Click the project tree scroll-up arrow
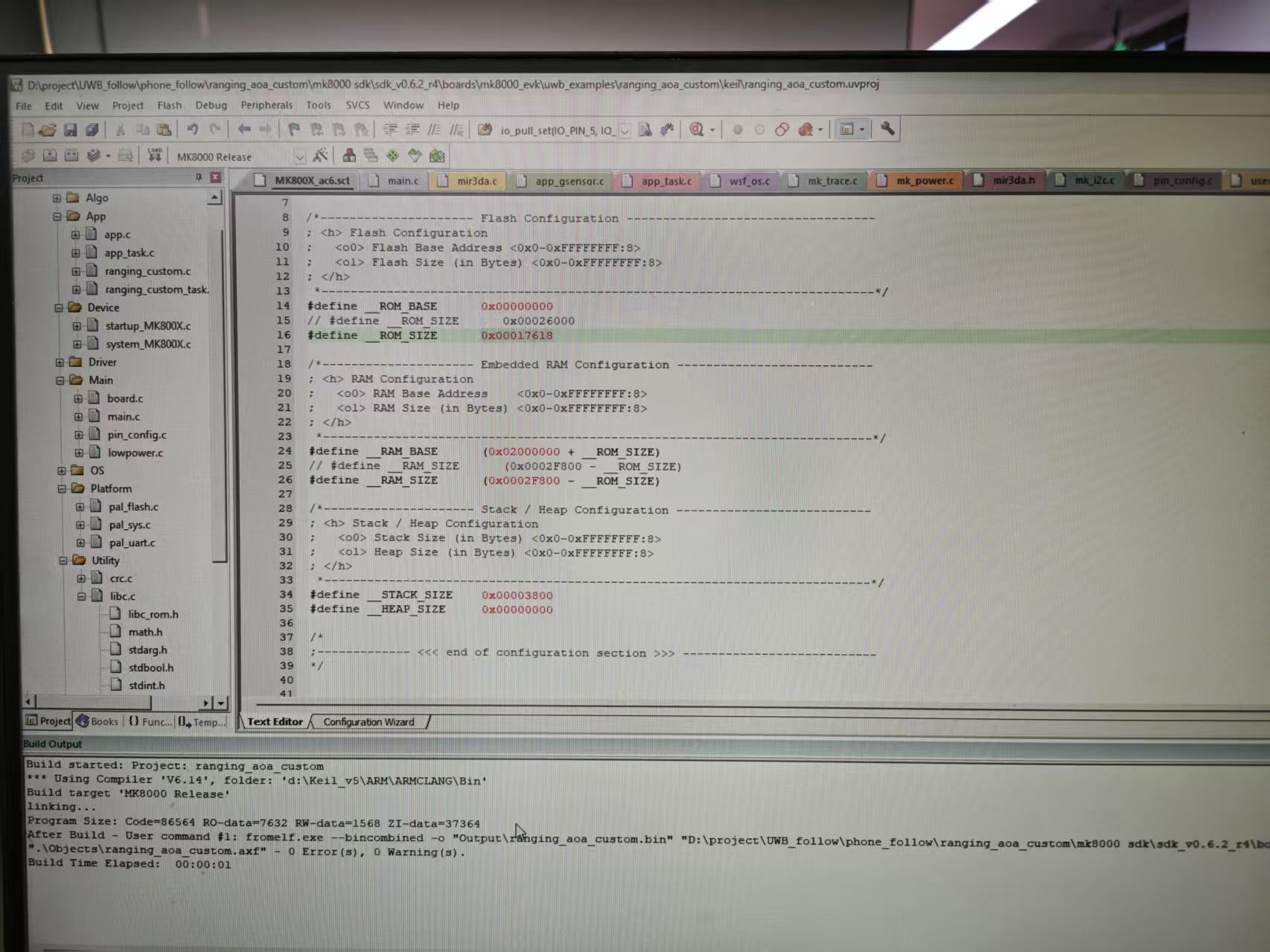Image resolution: width=1270 pixels, height=952 pixels. tap(214, 198)
